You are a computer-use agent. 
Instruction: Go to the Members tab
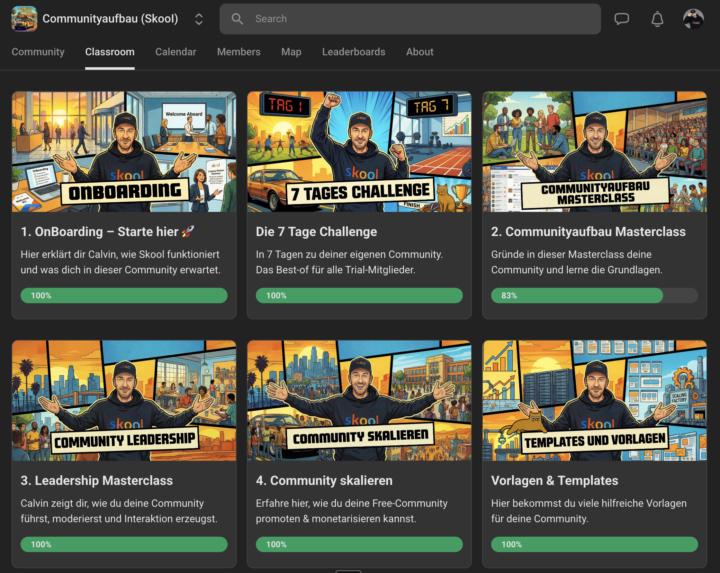pos(239,52)
